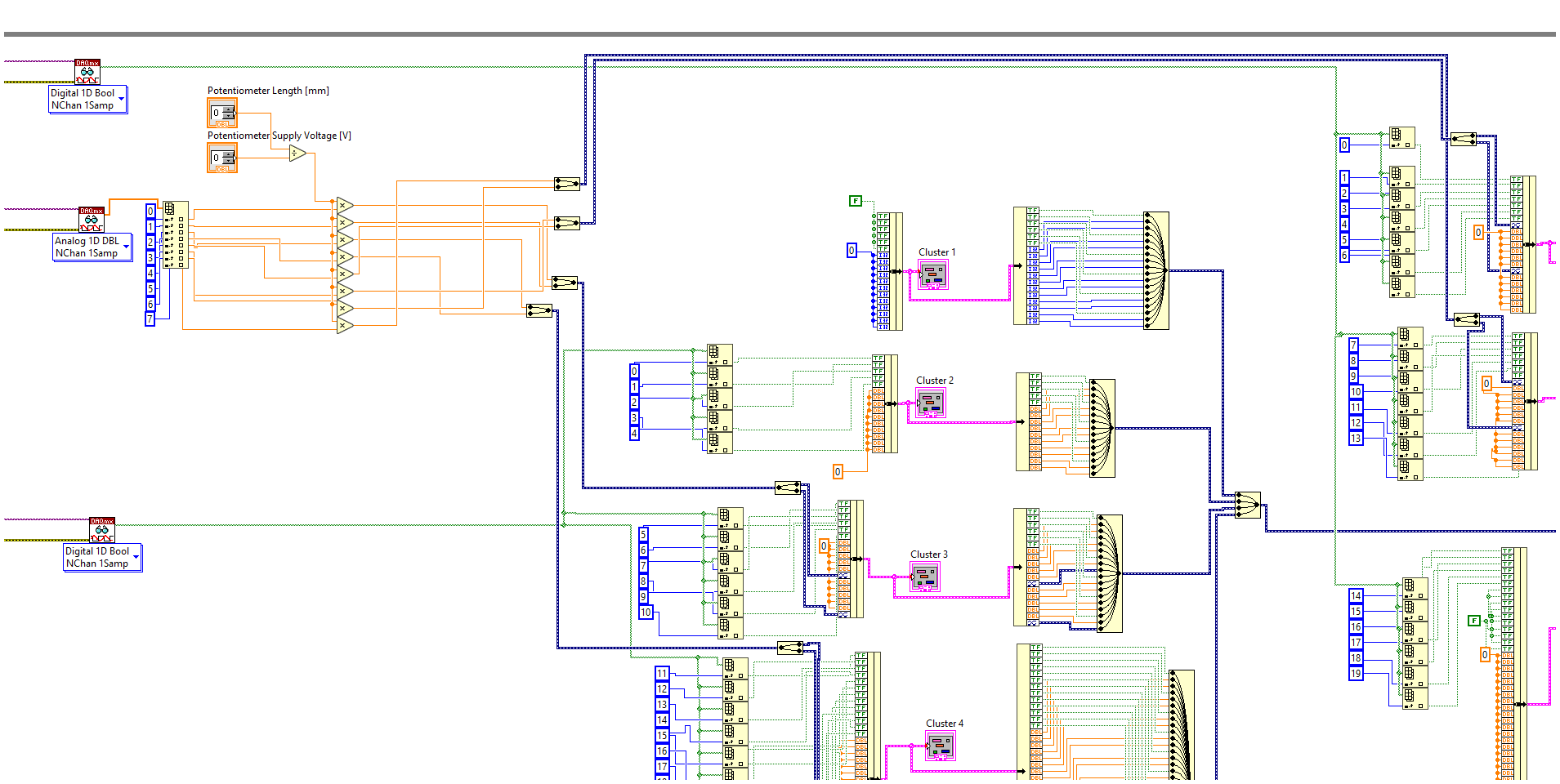Open the lower Digital 1D Bool NChan 1Samp selector
The width and height of the screenshot is (1560, 784).
coord(103,558)
